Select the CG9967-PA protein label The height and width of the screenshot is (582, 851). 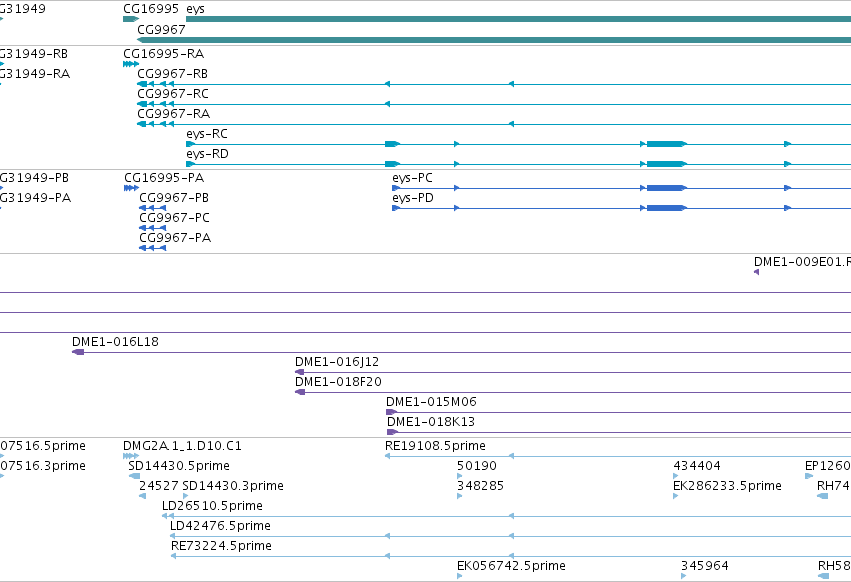click(x=175, y=238)
